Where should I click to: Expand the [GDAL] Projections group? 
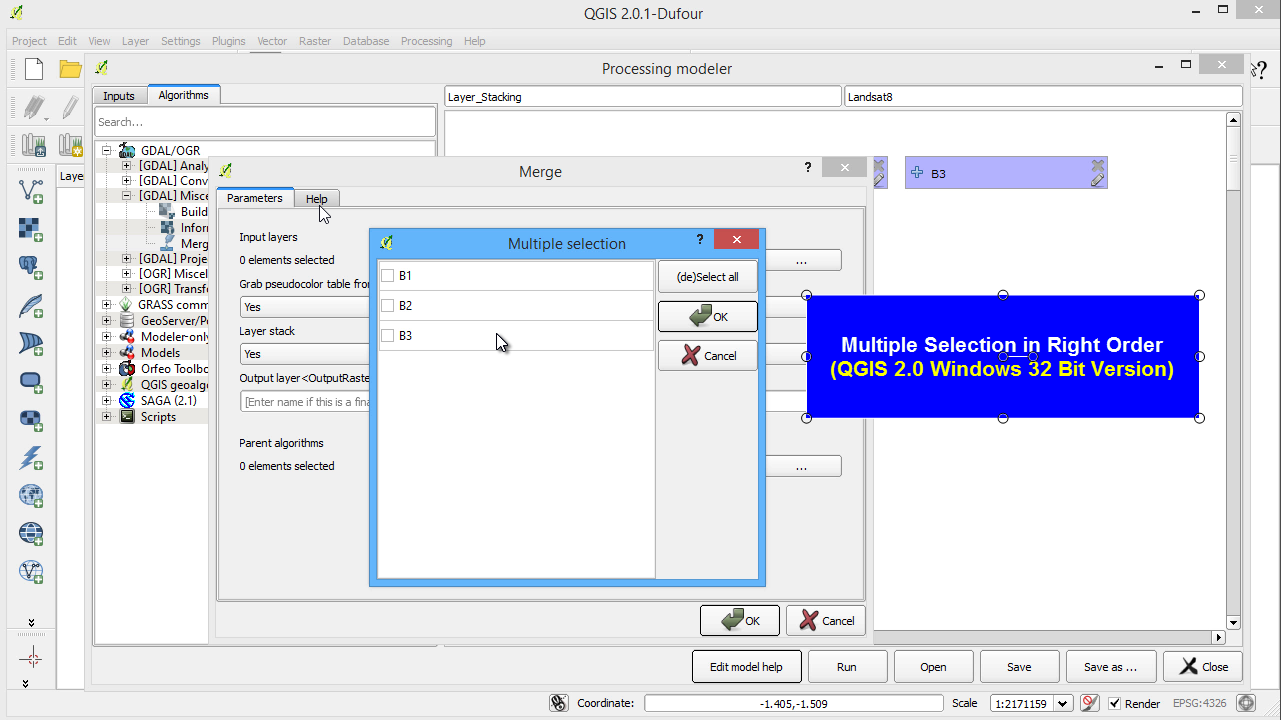(127, 258)
